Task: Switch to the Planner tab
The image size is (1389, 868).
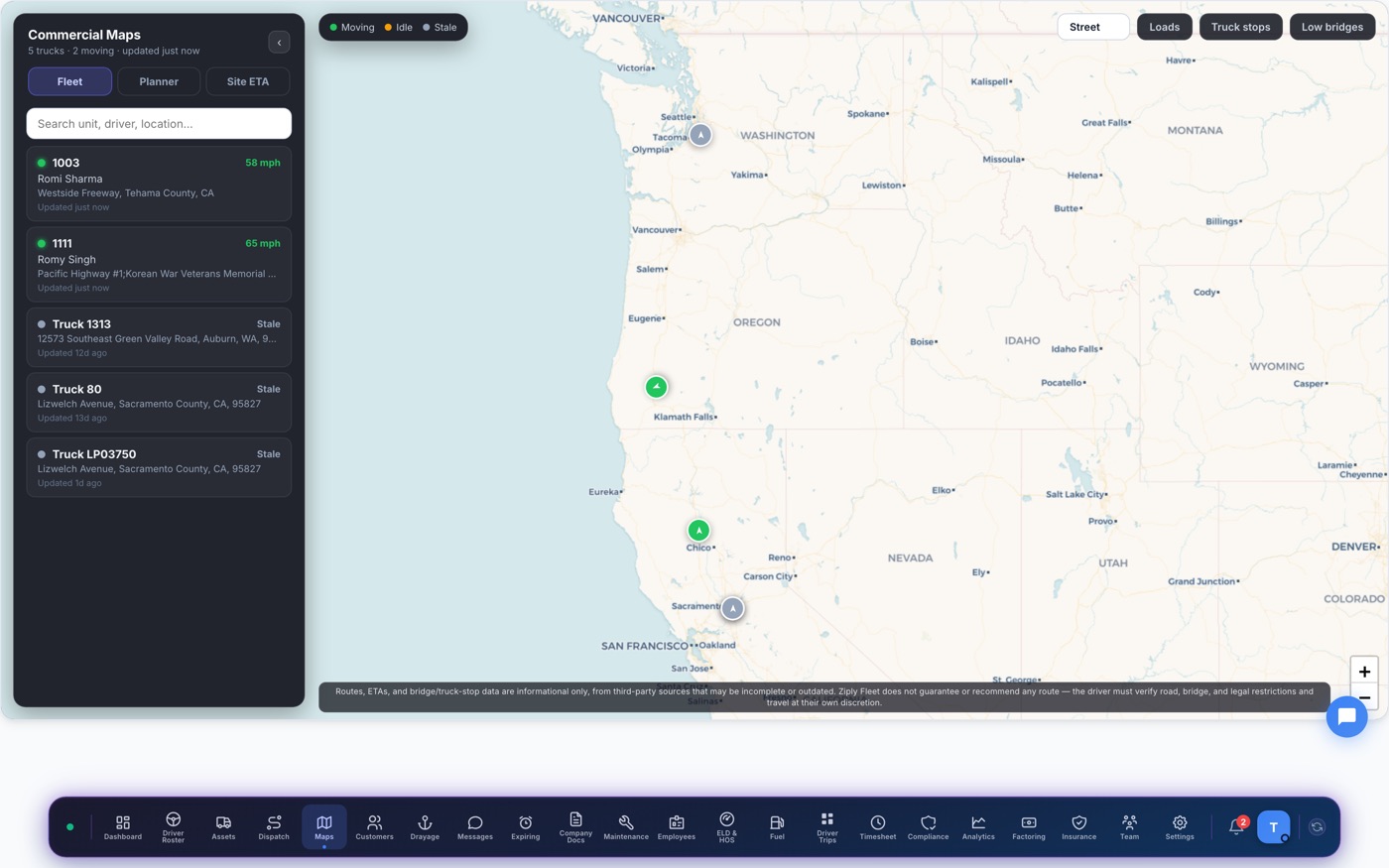Action: pos(159,81)
